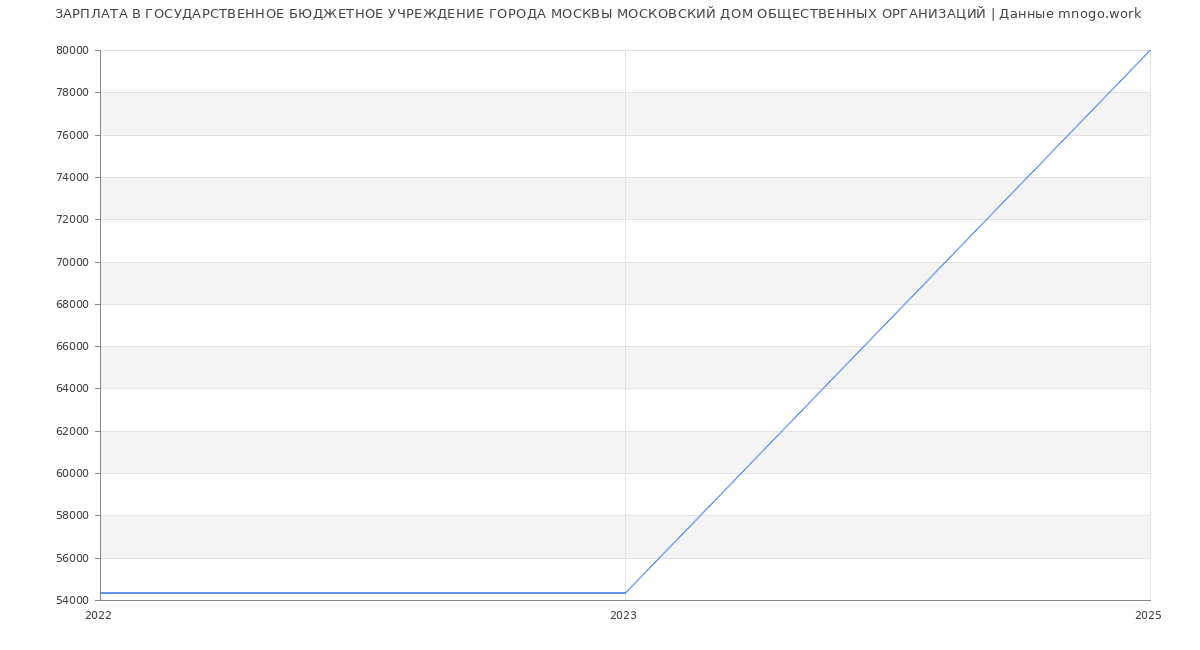Click the 64000 y-axis label
This screenshot has height=650, width=1200.
[x=72, y=388]
